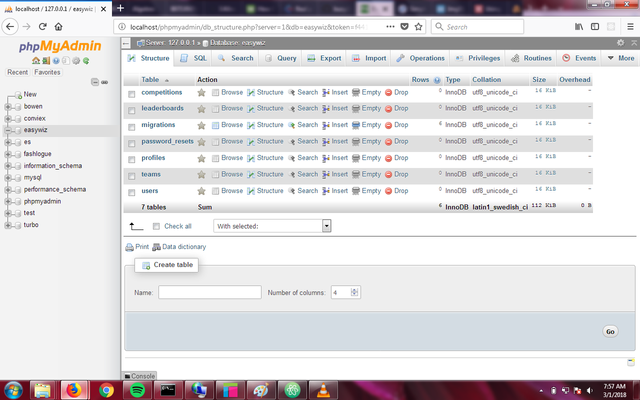Click the page settings gear icon at top right
The width and height of the screenshot is (640, 400).
620,42
